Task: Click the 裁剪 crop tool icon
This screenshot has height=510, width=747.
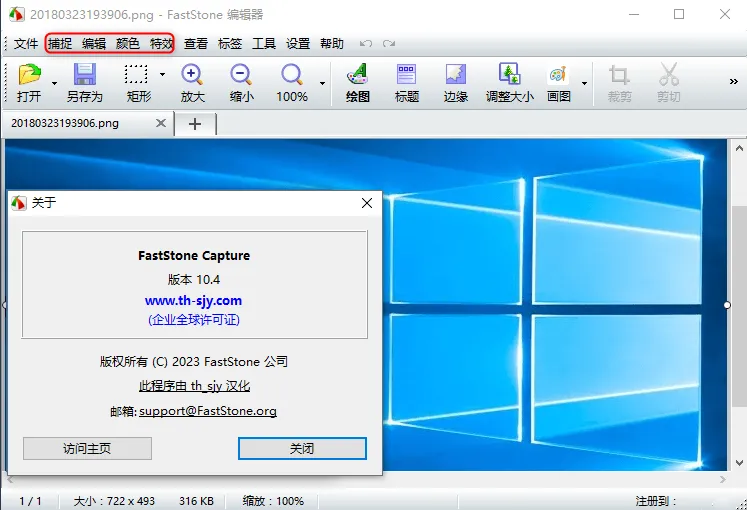Action: click(x=619, y=75)
